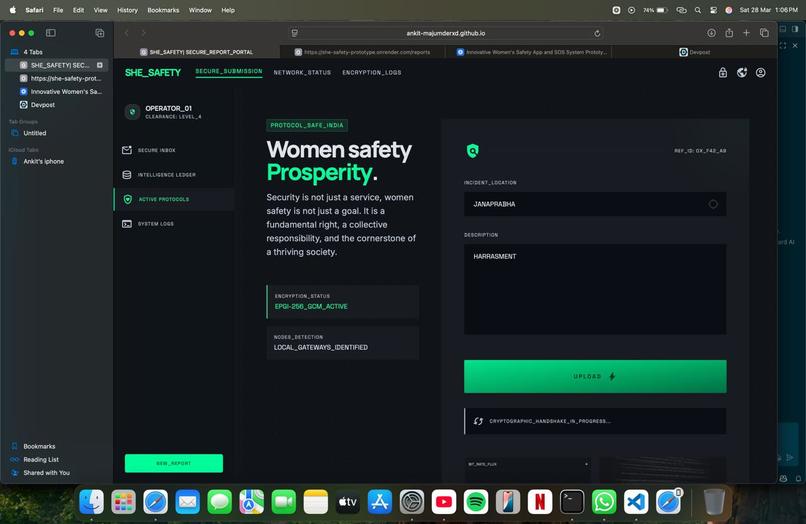This screenshot has width=806, height=524.
Task: Open Control Center in the menu bar
Action: click(x=713, y=10)
